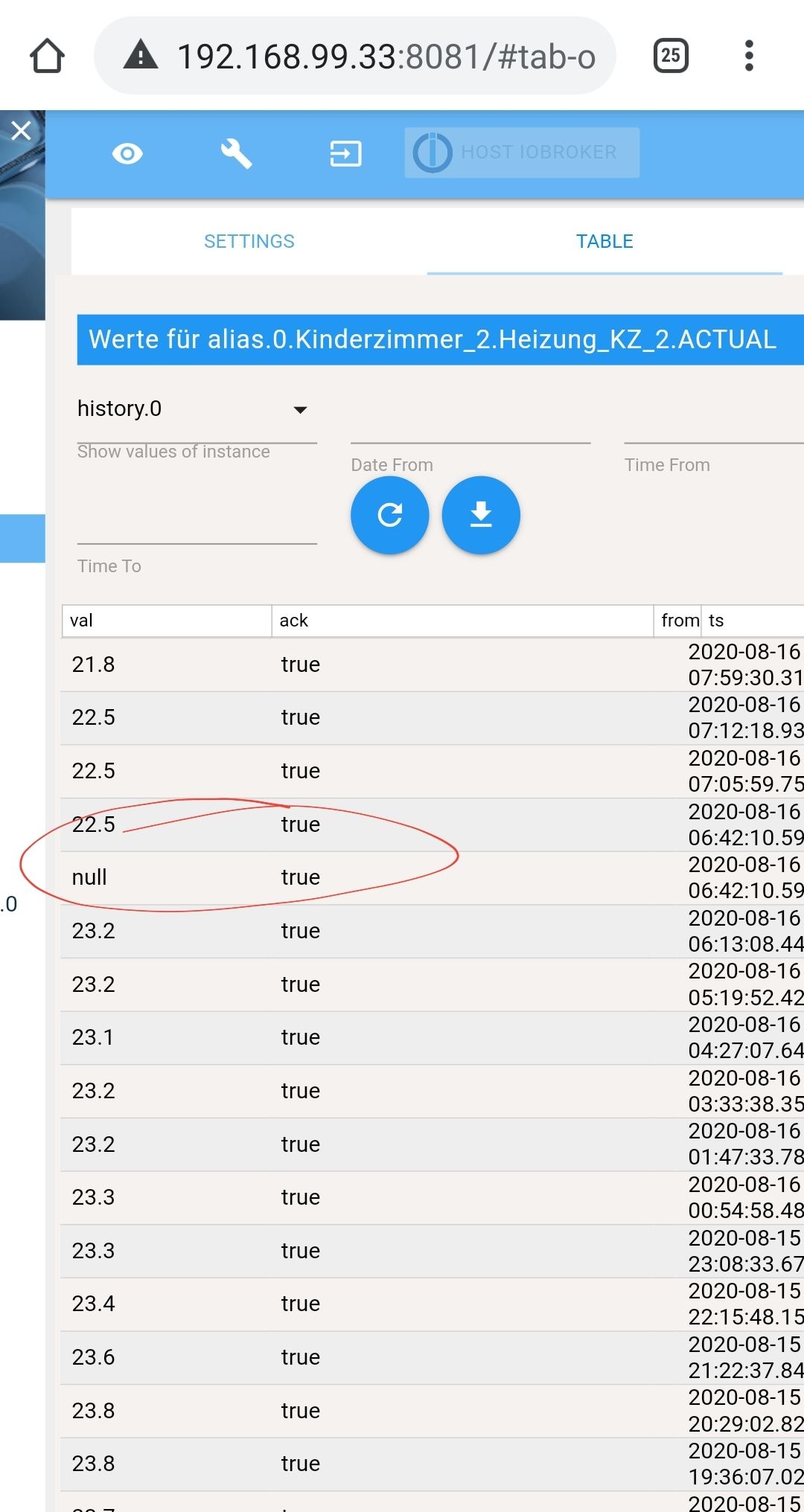Click timestamp 2020-08-16 05:19:52
The height and width of the screenshot is (1512, 804).
(745, 984)
